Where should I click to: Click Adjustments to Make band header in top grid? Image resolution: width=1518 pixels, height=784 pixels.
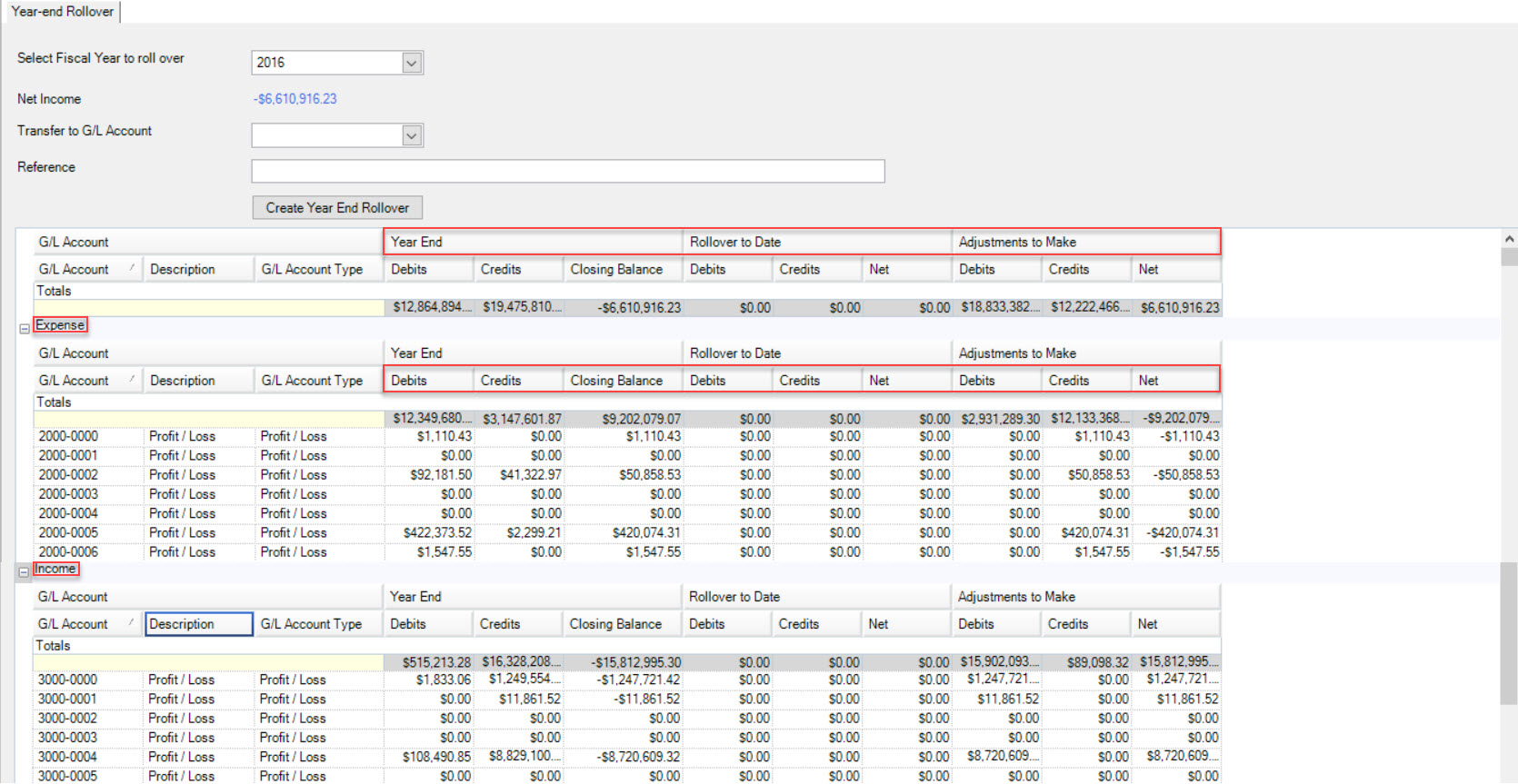(x=1086, y=243)
